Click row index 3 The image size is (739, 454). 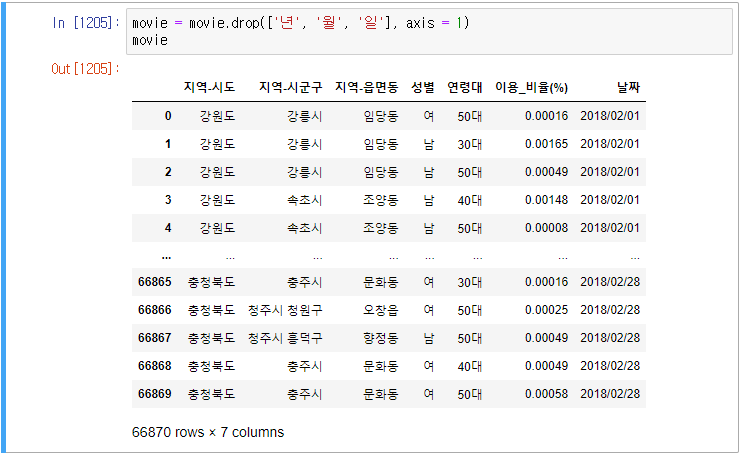pos(168,200)
